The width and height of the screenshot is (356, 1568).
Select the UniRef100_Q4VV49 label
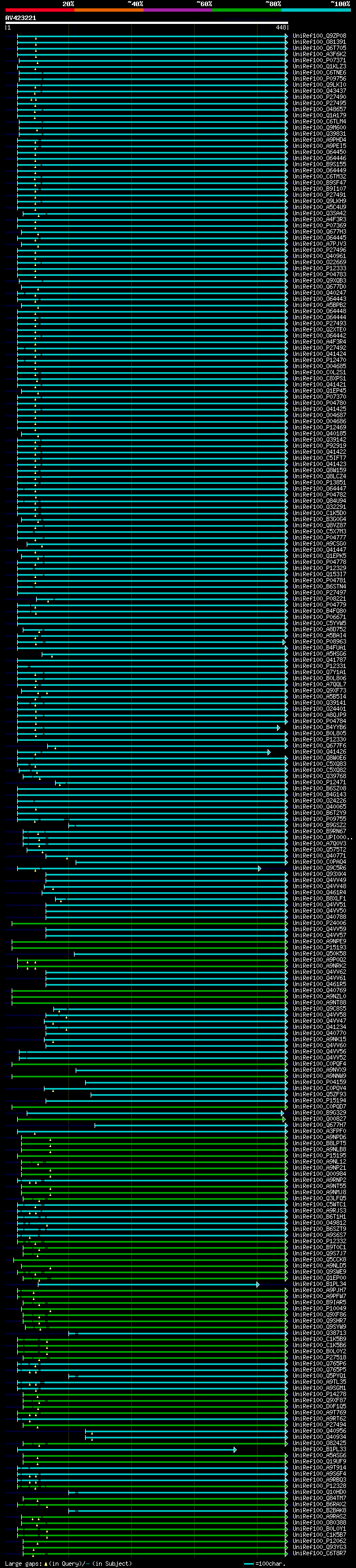tap(319, 880)
